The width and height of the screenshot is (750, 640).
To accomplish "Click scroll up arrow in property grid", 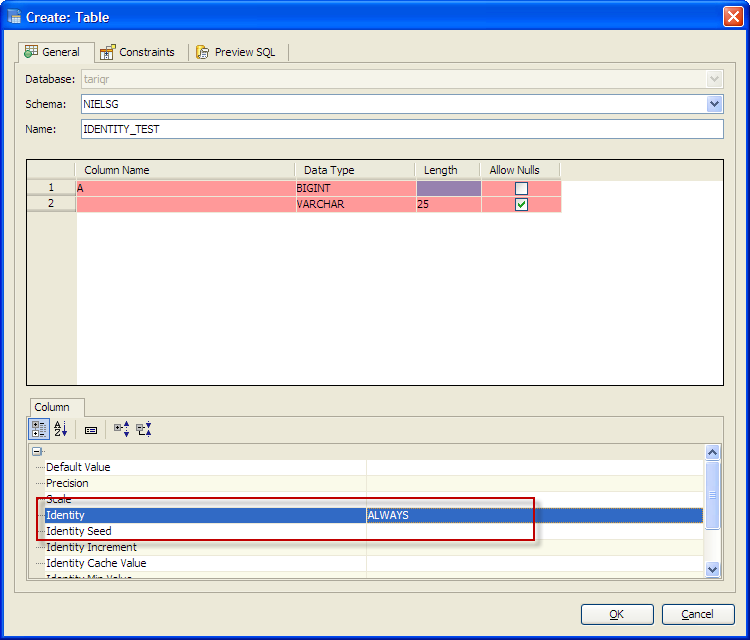I will coord(712,452).
